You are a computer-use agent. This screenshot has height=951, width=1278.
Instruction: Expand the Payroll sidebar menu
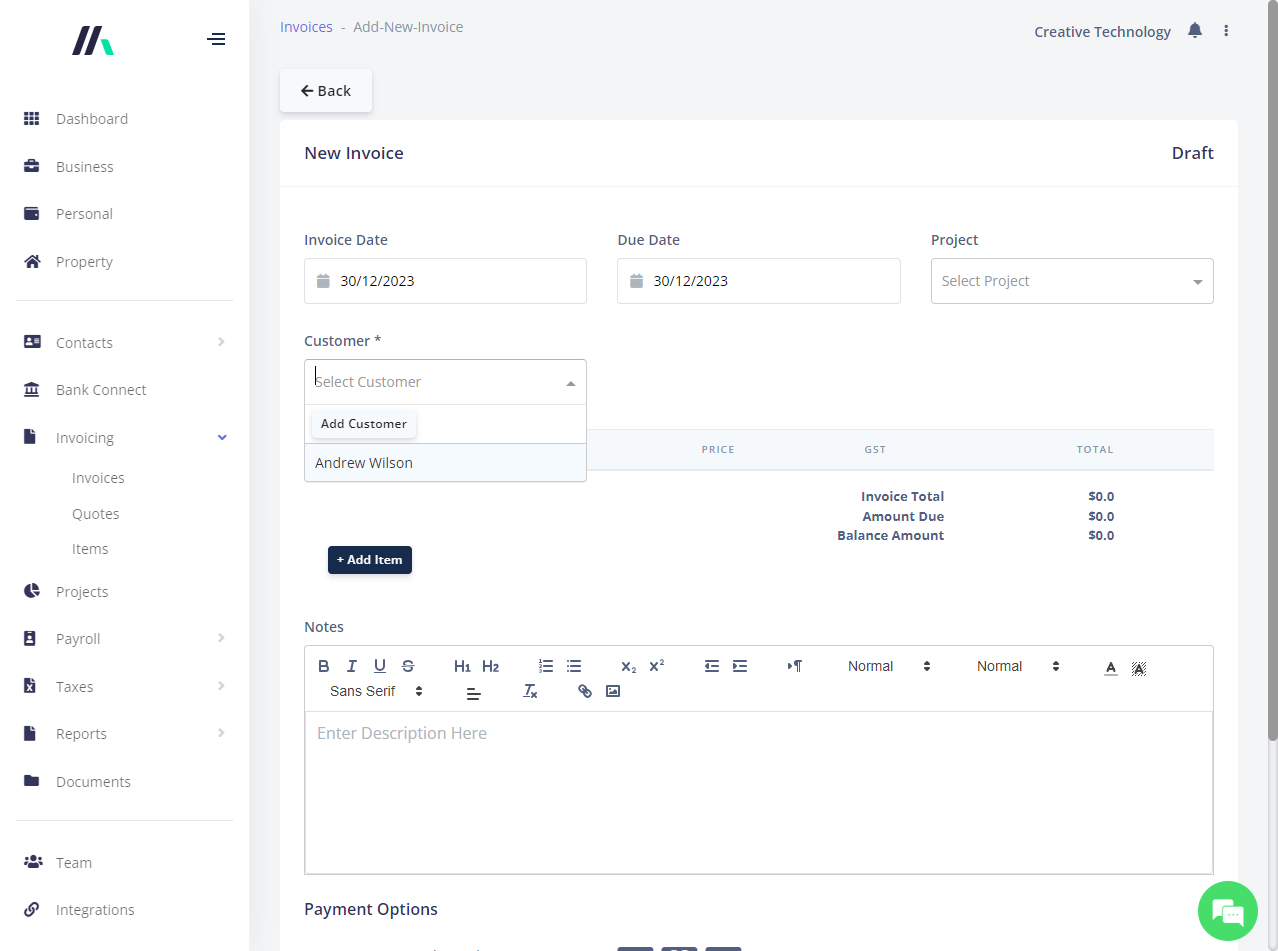[124, 638]
